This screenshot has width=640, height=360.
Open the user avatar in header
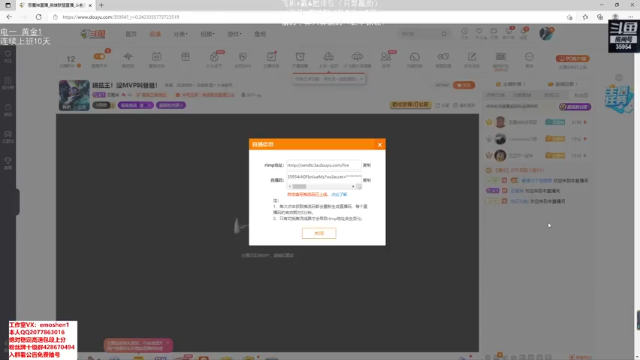tap(546, 33)
